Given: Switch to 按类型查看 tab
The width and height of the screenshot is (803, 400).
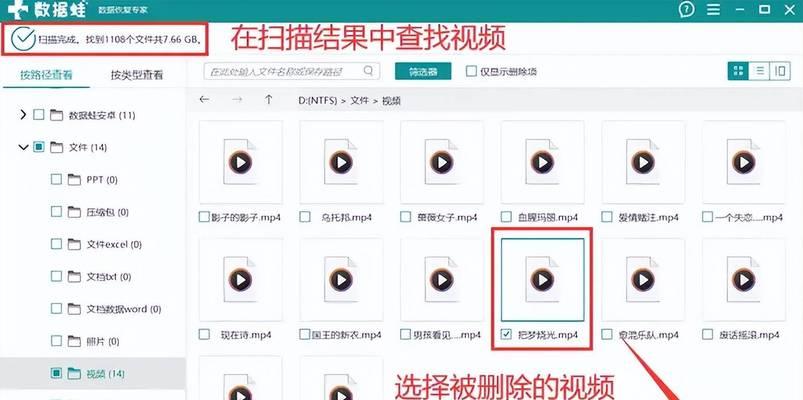Looking at the screenshot, I should click(x=137, y=75).
